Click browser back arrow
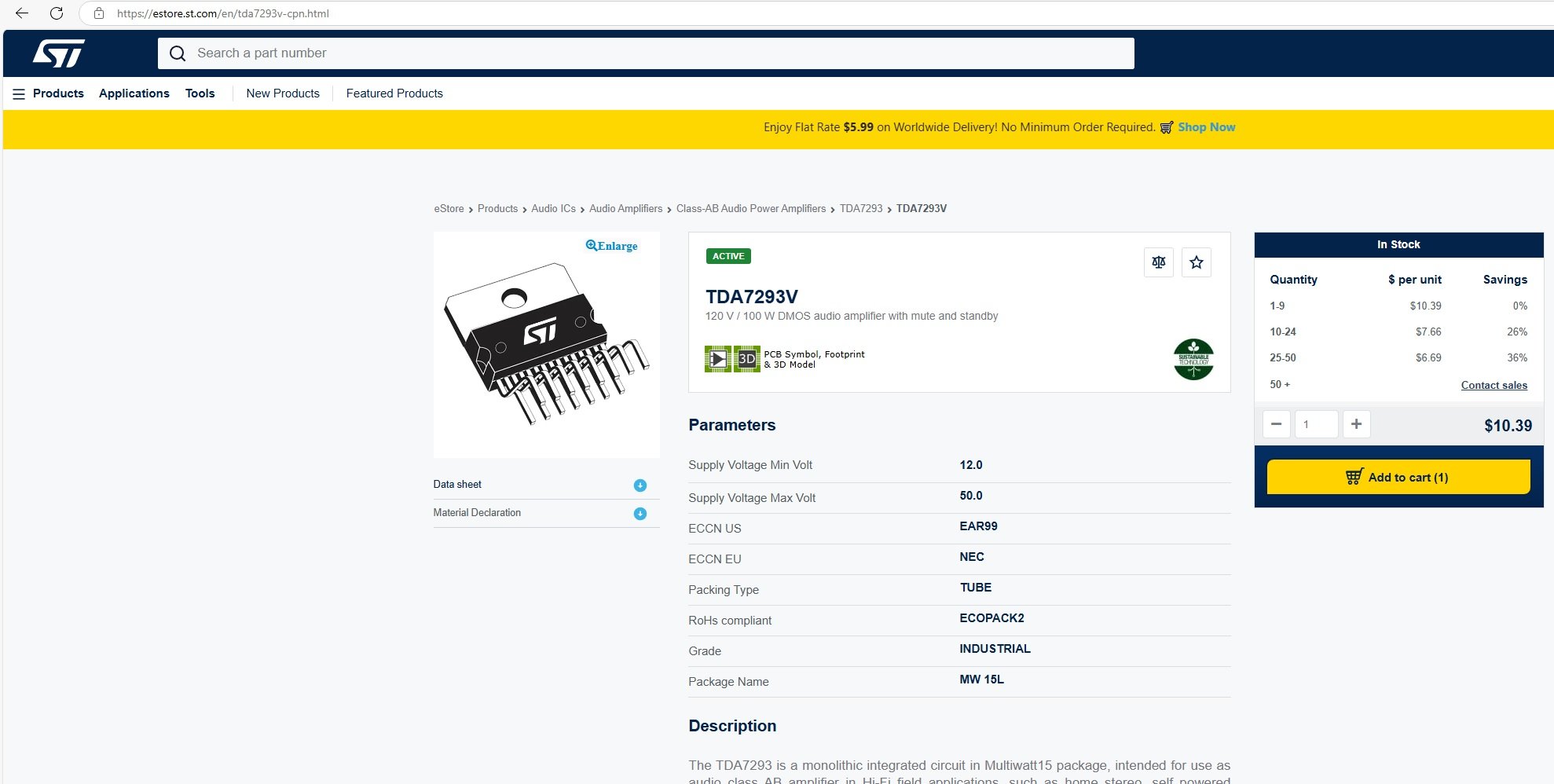 (x=22, y=13)
